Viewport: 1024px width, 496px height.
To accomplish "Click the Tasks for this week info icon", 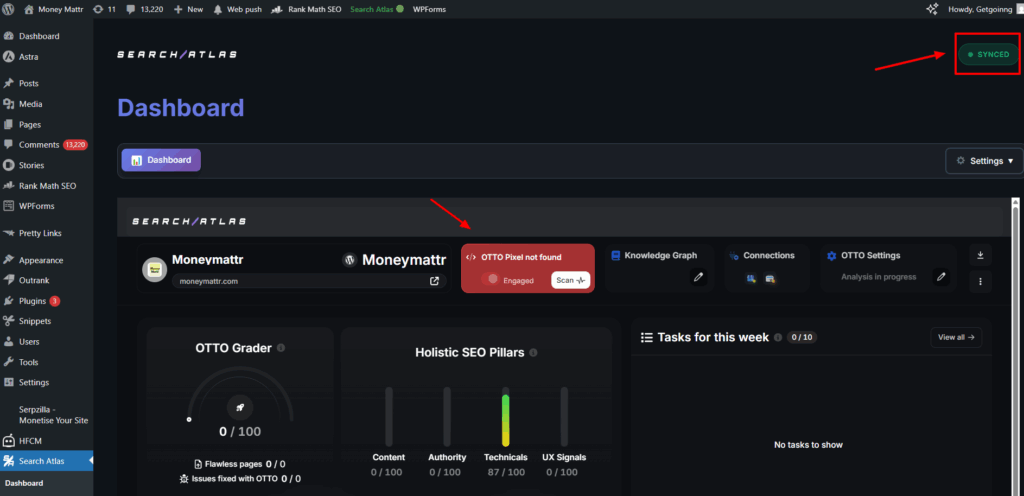I will [x=778, y=337].
